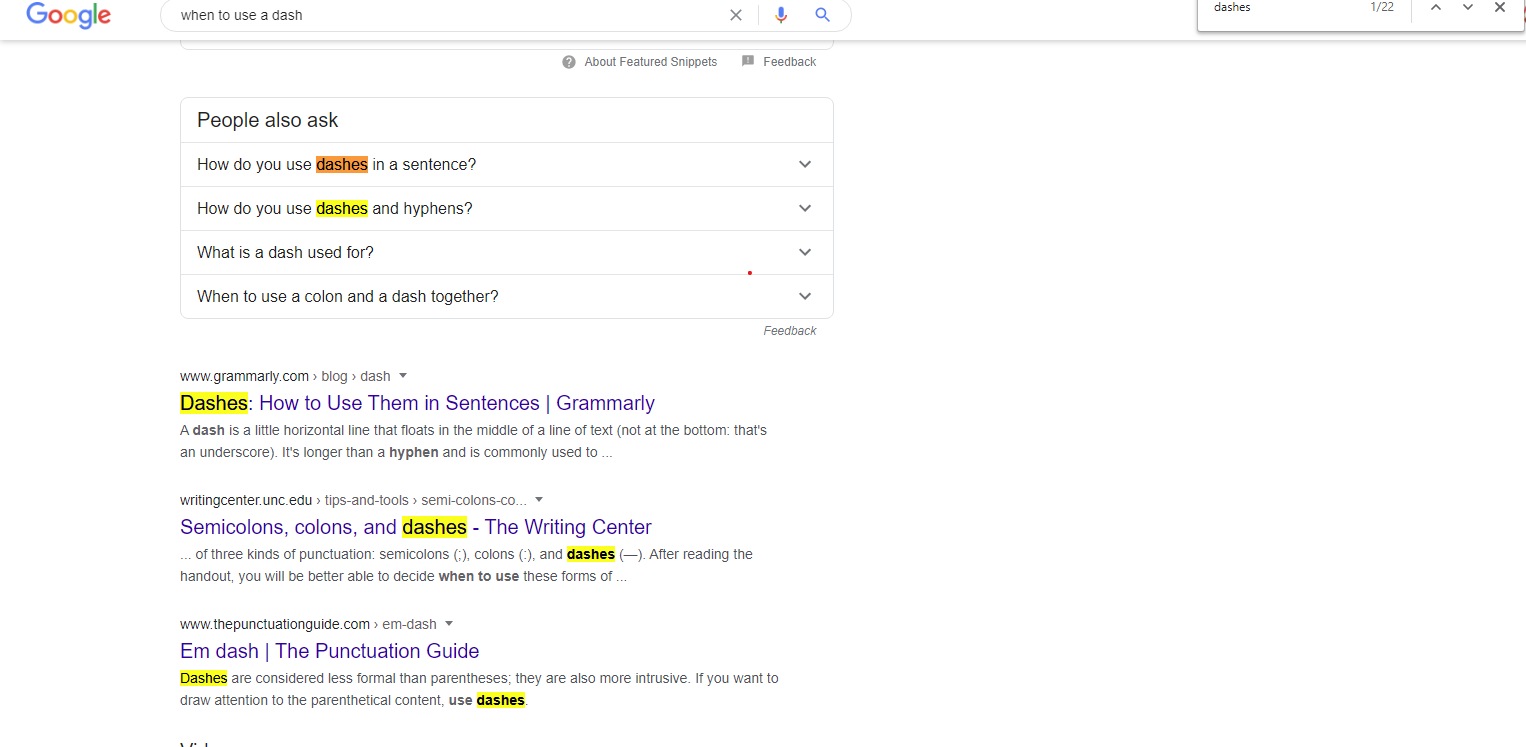Open dropdown arrow next to the grammarly.com URL
The width and height of the screenshot is (1526, 747).
[403, 376]
